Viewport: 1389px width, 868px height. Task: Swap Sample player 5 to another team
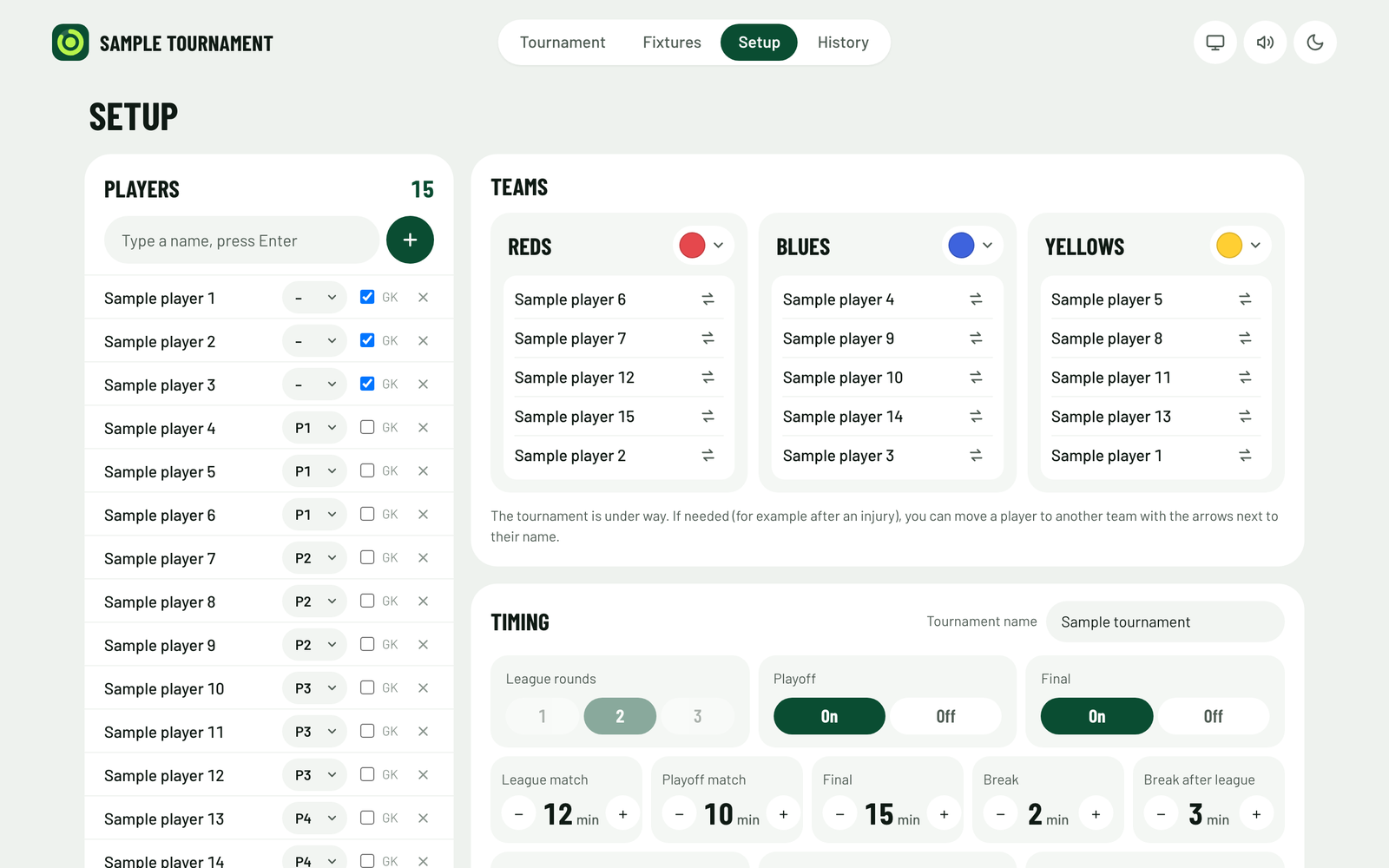1245,299
